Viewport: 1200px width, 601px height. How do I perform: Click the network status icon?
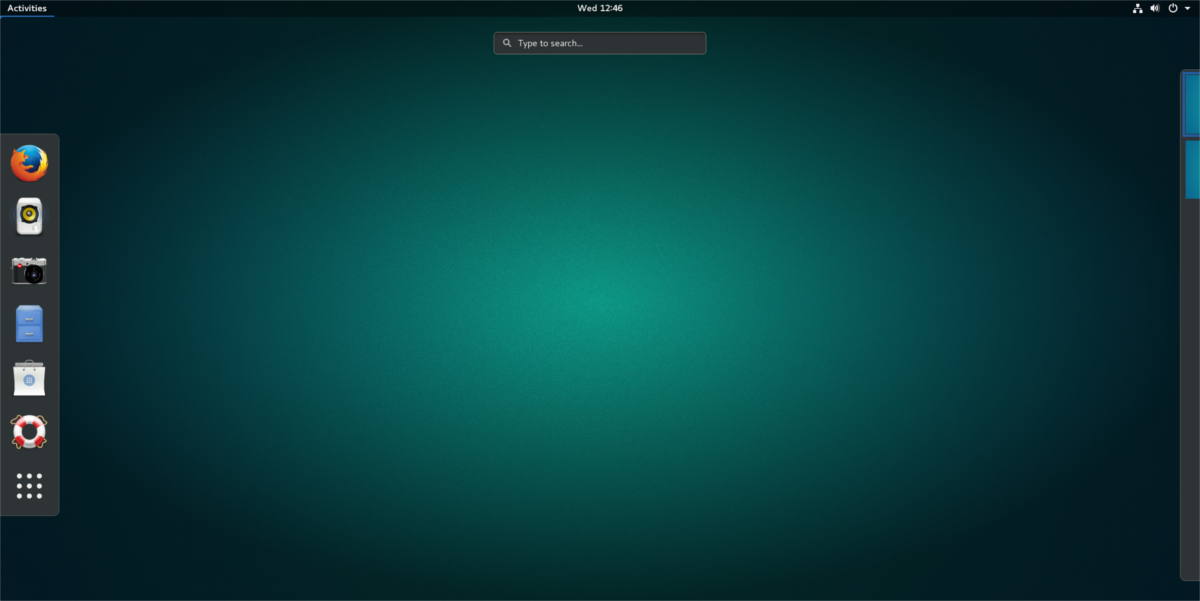pyautogui.click(x=1138, y=8)
